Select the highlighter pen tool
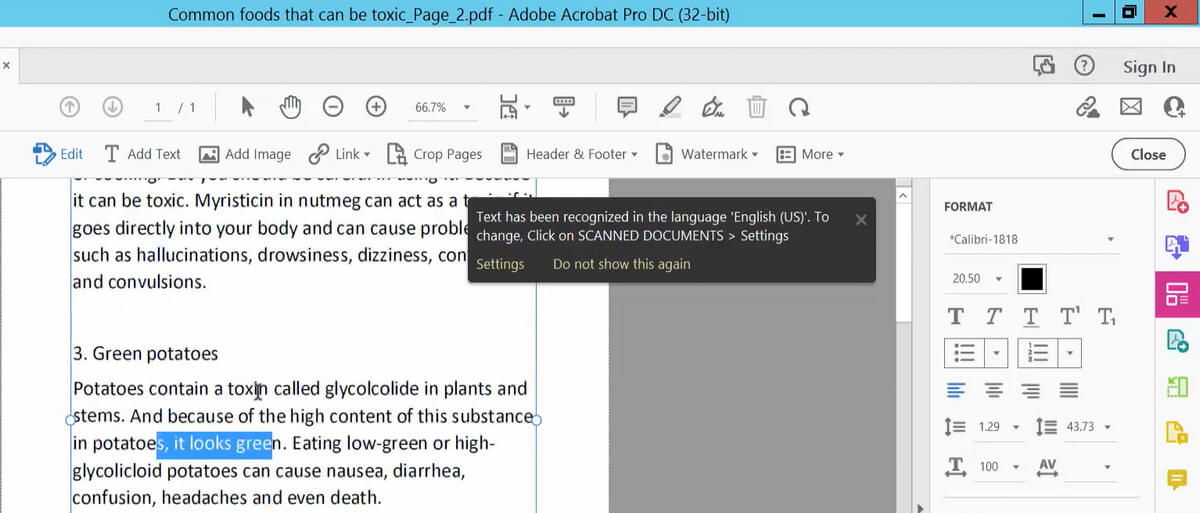The image size is (1200, 513). (671, 106)
